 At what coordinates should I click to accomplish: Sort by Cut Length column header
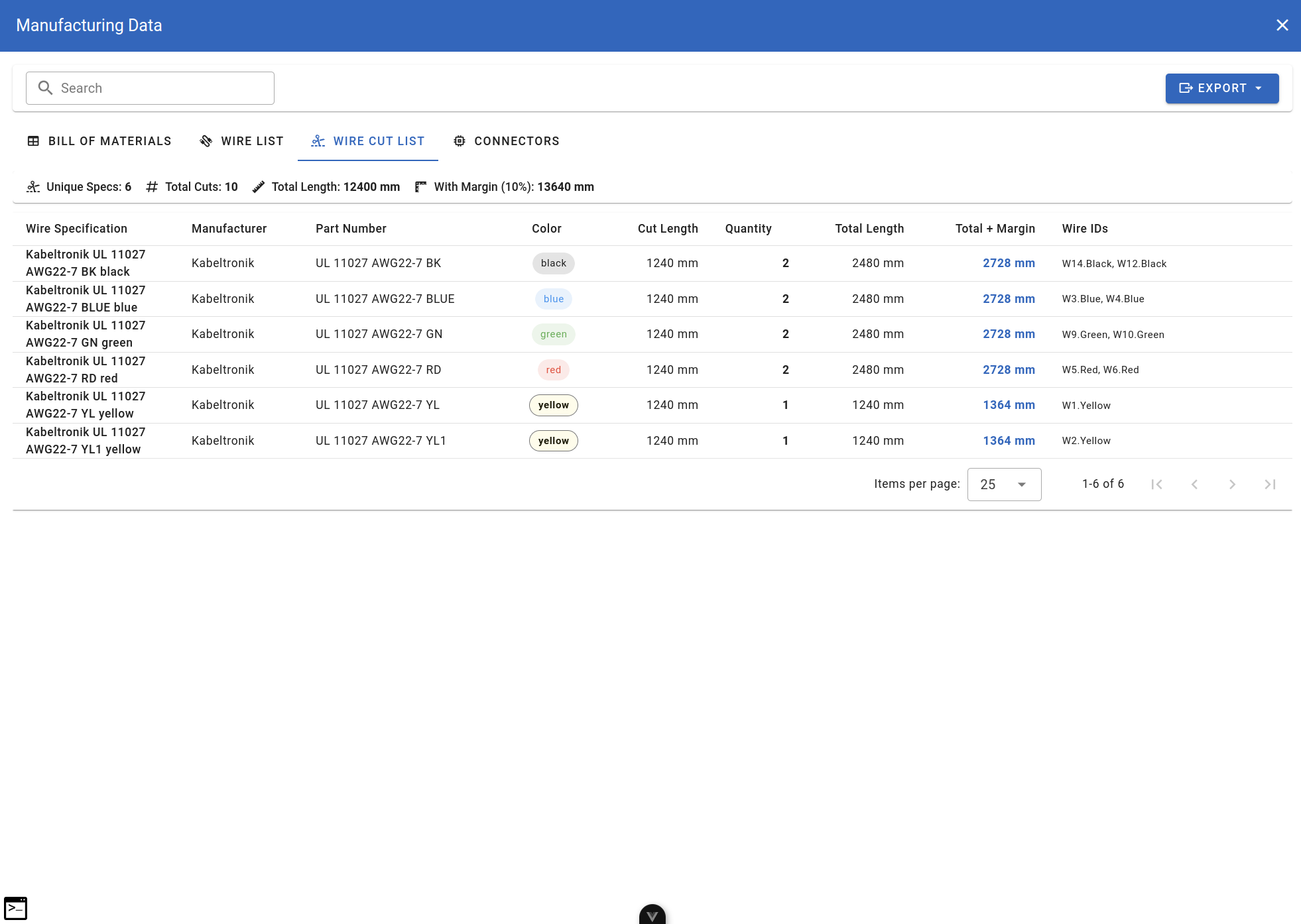pos(667,229)
